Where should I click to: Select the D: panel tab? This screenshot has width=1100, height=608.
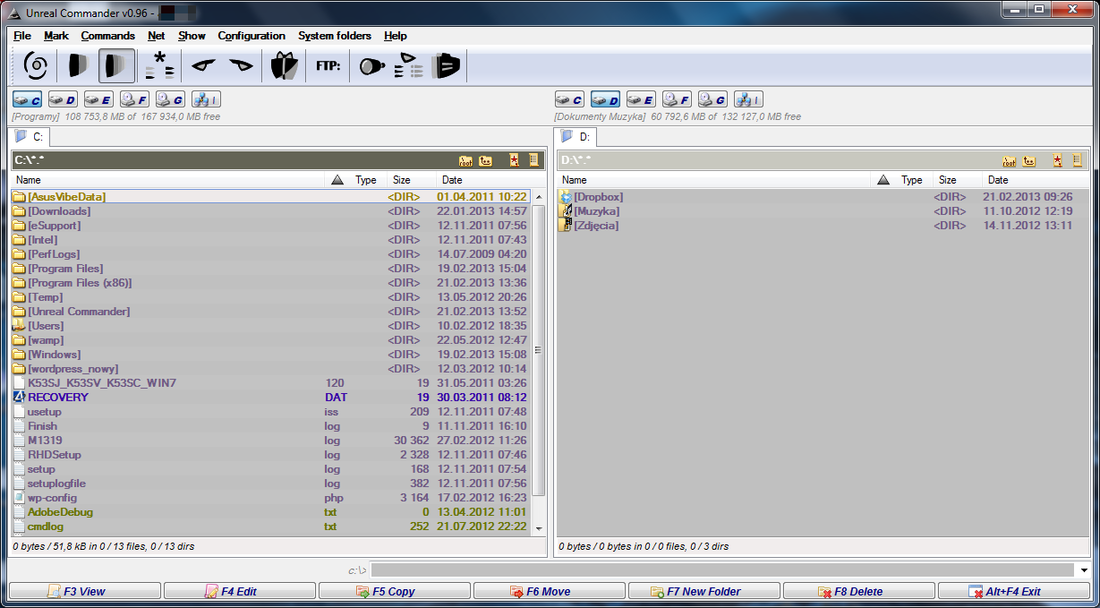point(576,137)
